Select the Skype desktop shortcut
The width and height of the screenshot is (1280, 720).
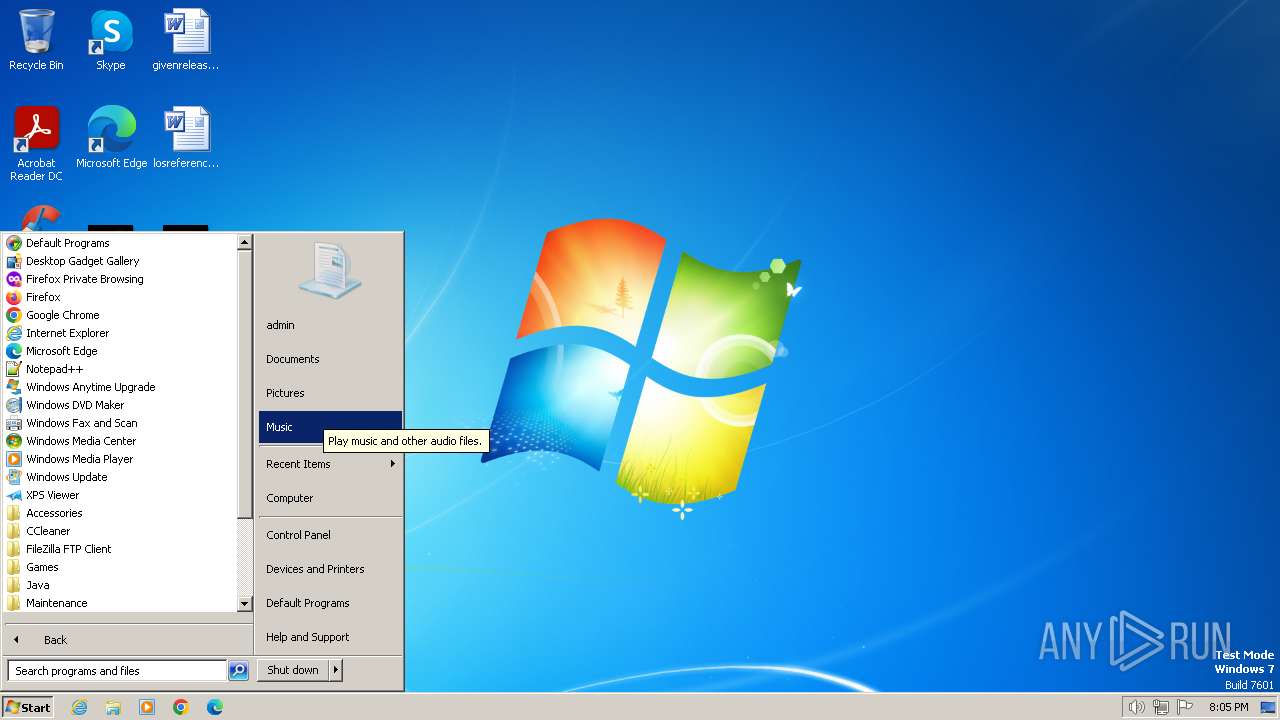pyautogui.click(x=111, y=41)
